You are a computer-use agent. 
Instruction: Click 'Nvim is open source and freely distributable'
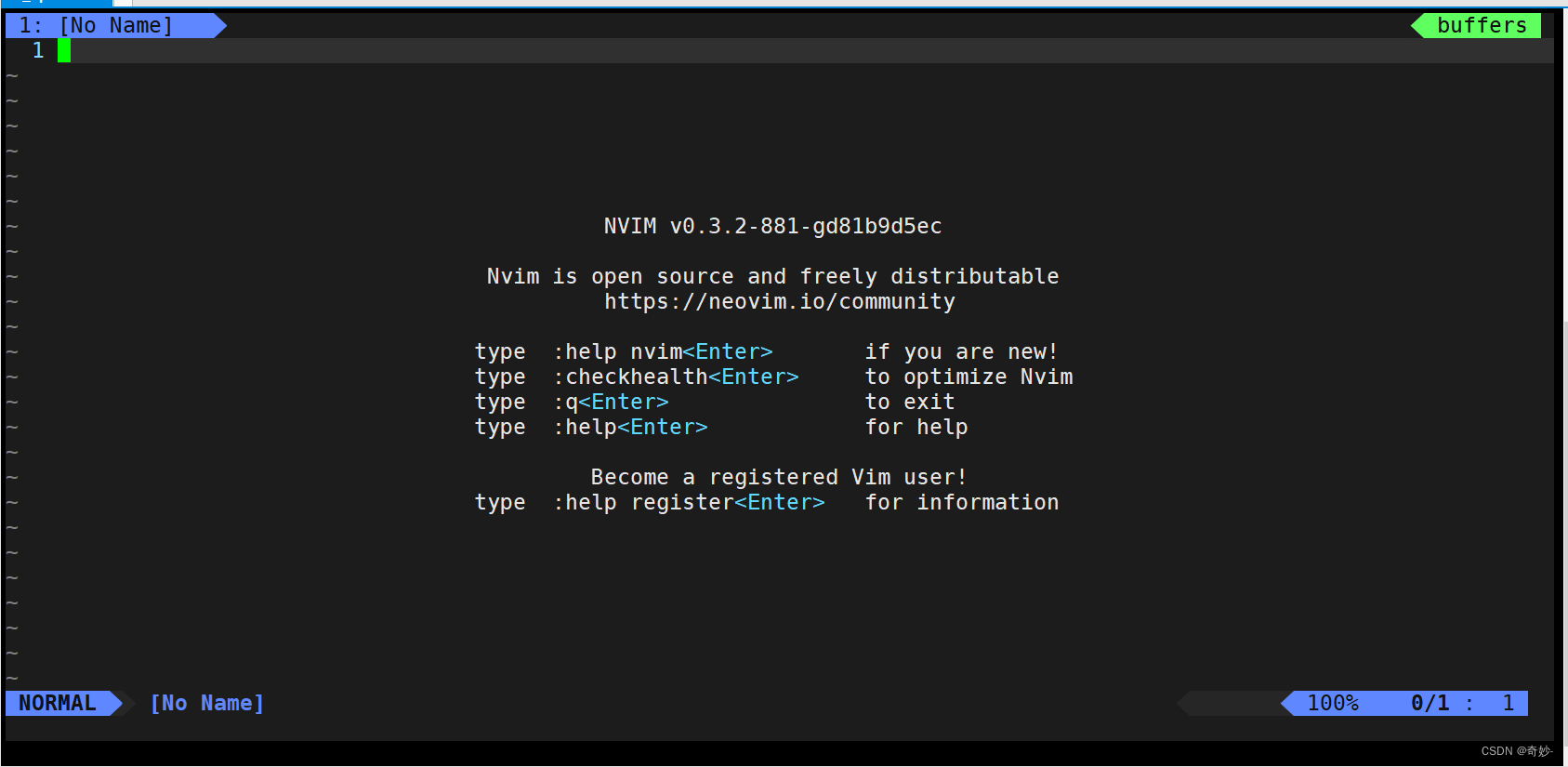pos(772,276)
